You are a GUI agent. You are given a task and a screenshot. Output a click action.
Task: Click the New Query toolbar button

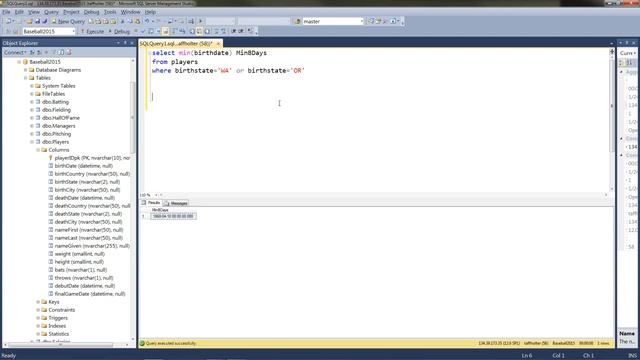68,21
